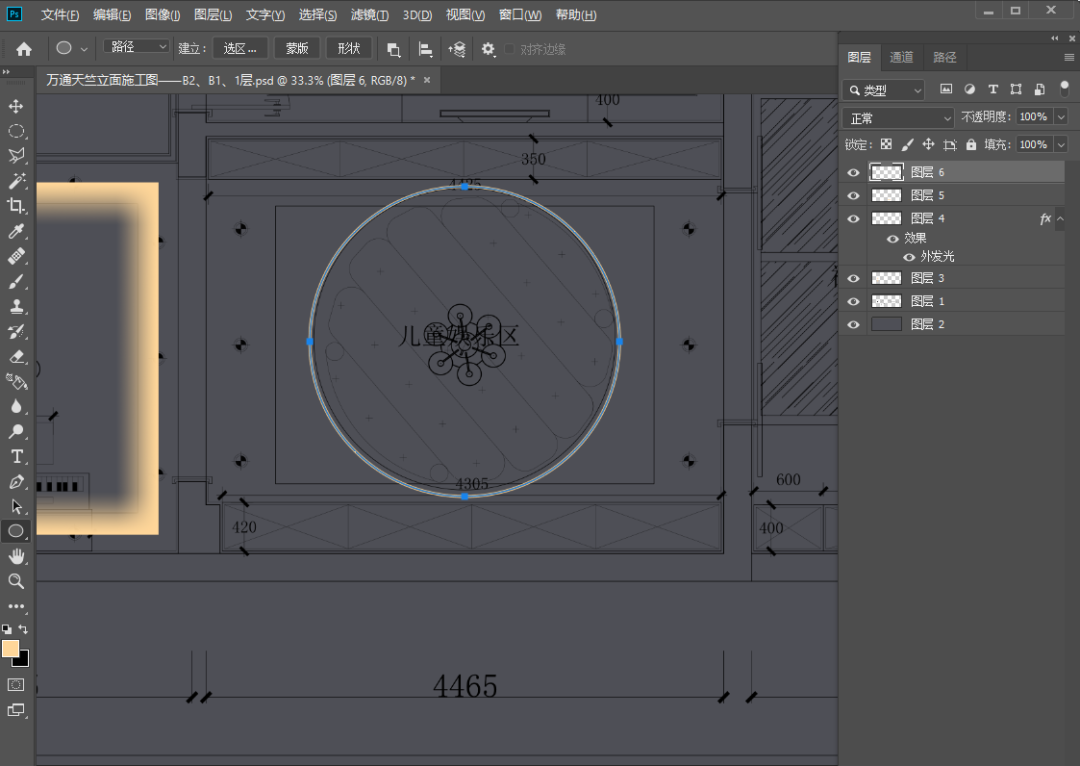Hide layer 图层 2 with eye icon
This screenshot has height=766, width=1080.
coord(853,324)
